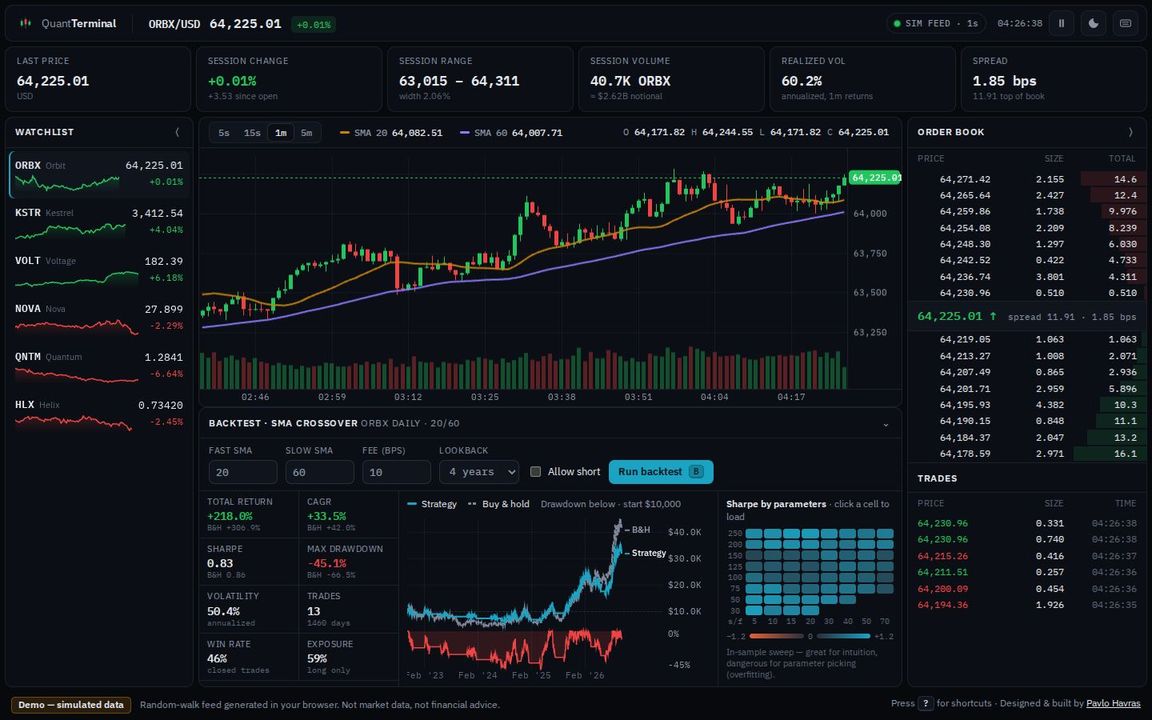Viewport: 1152px width, 720px height.
Task: Pause the simulated feed
Action: tap(1061, 24)
